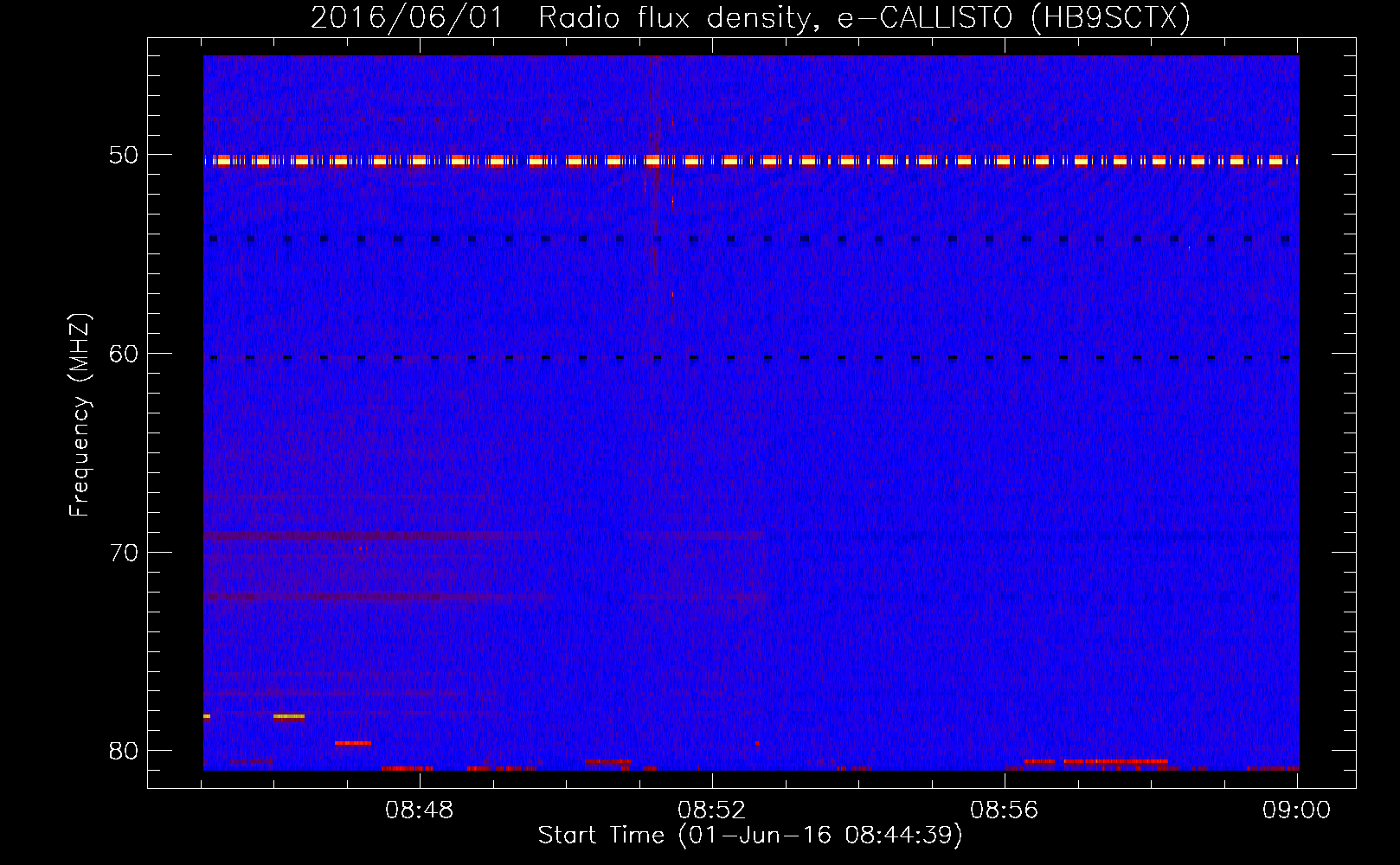Select the 80 frequency tick label
1400x865 pixels.
coord(124,751)
